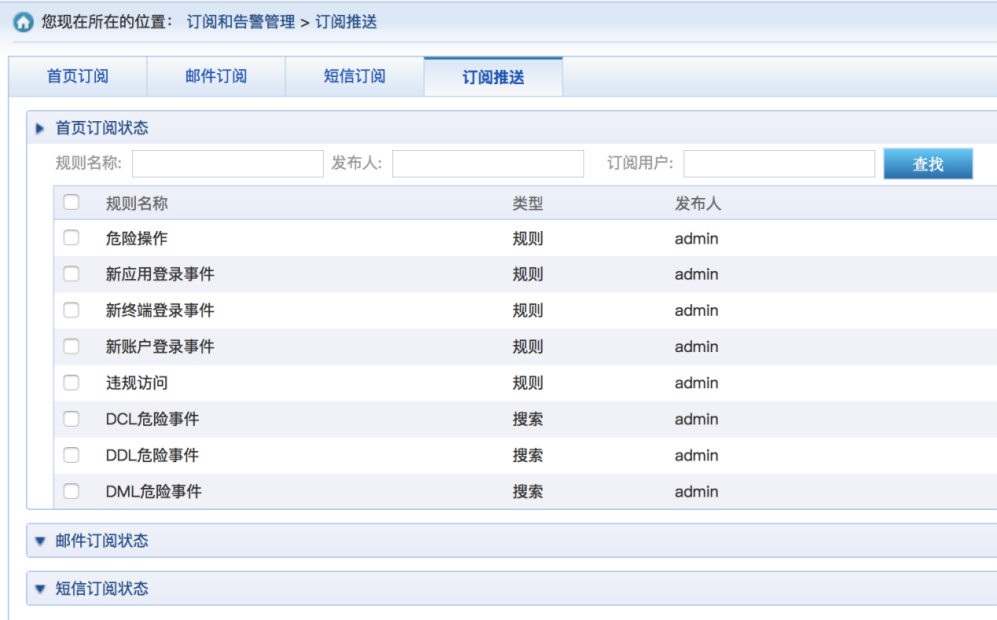Tick the 新应用登录事件 checkbox

[x=71, y=274]
